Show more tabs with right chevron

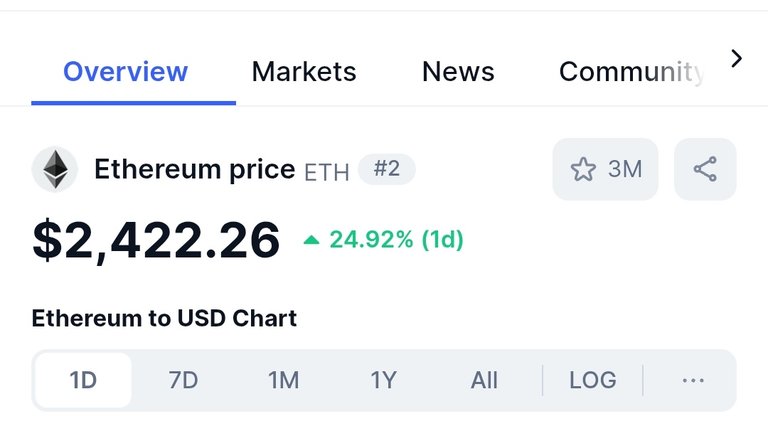click(x=736, y=58)
